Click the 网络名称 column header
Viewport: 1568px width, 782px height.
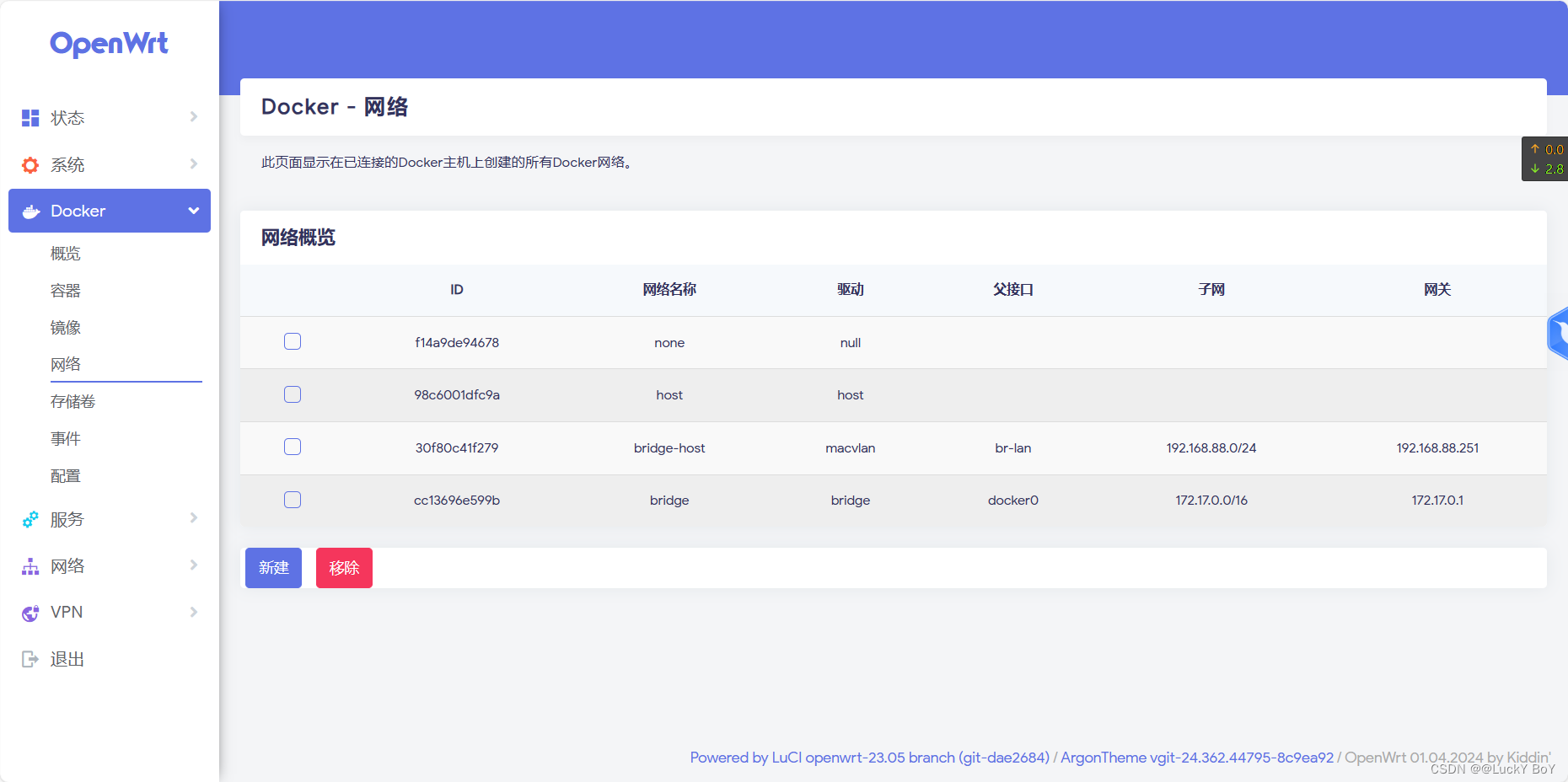[669, 290]
